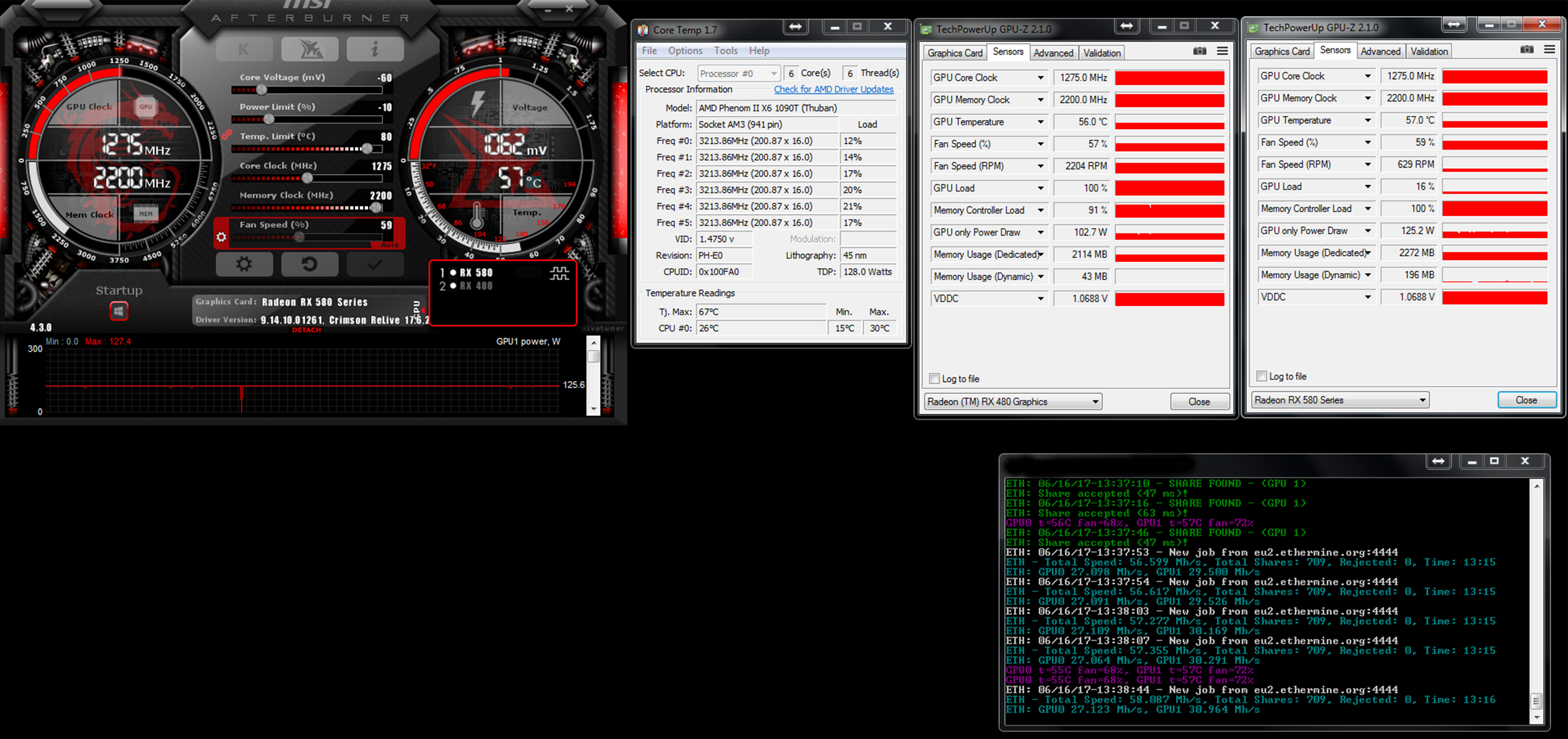1568x739 pixels.
Task: Open fan speed settings gear icon
Action: tap(221, 237)
